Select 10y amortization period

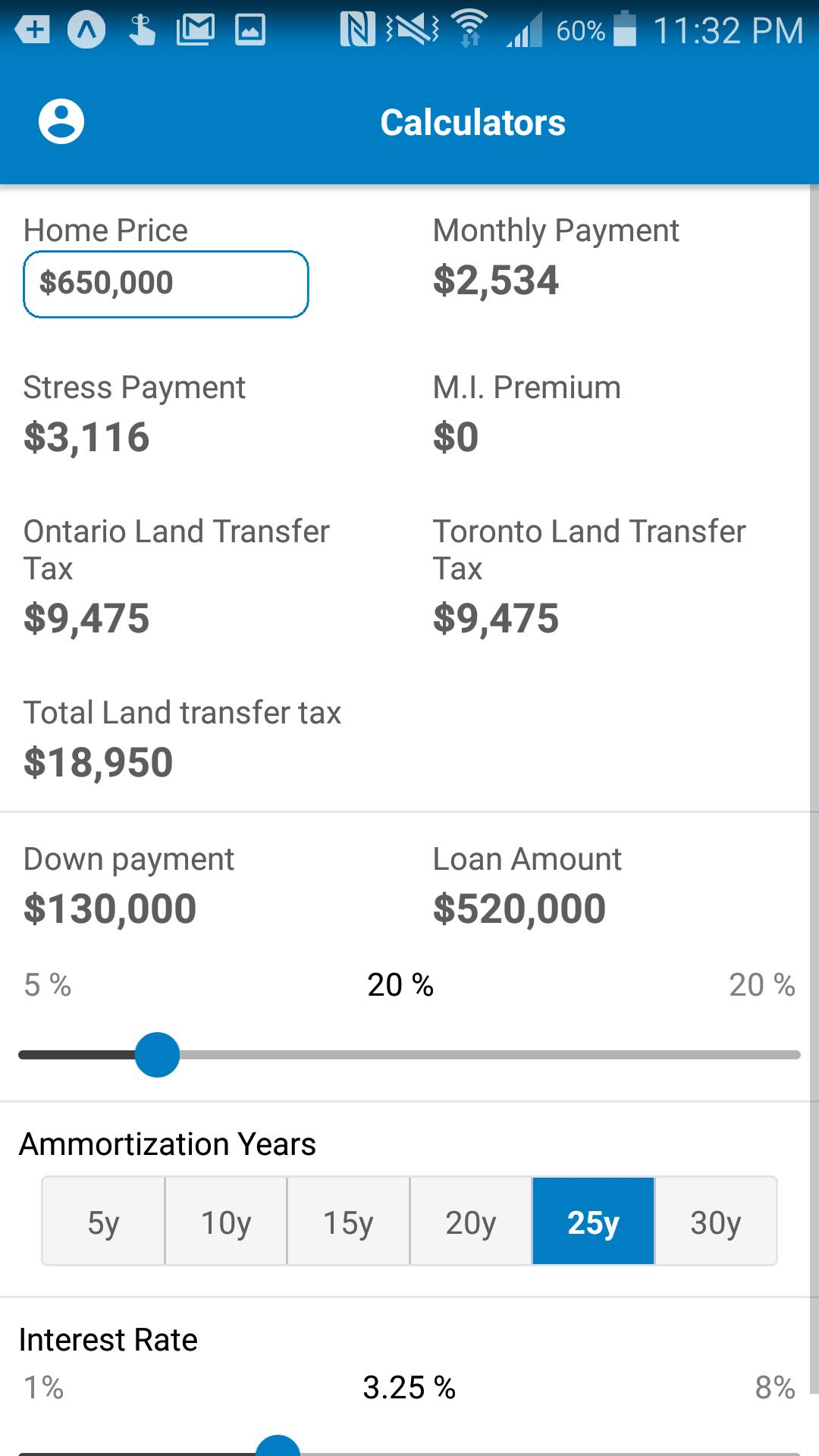(226, 1221)
